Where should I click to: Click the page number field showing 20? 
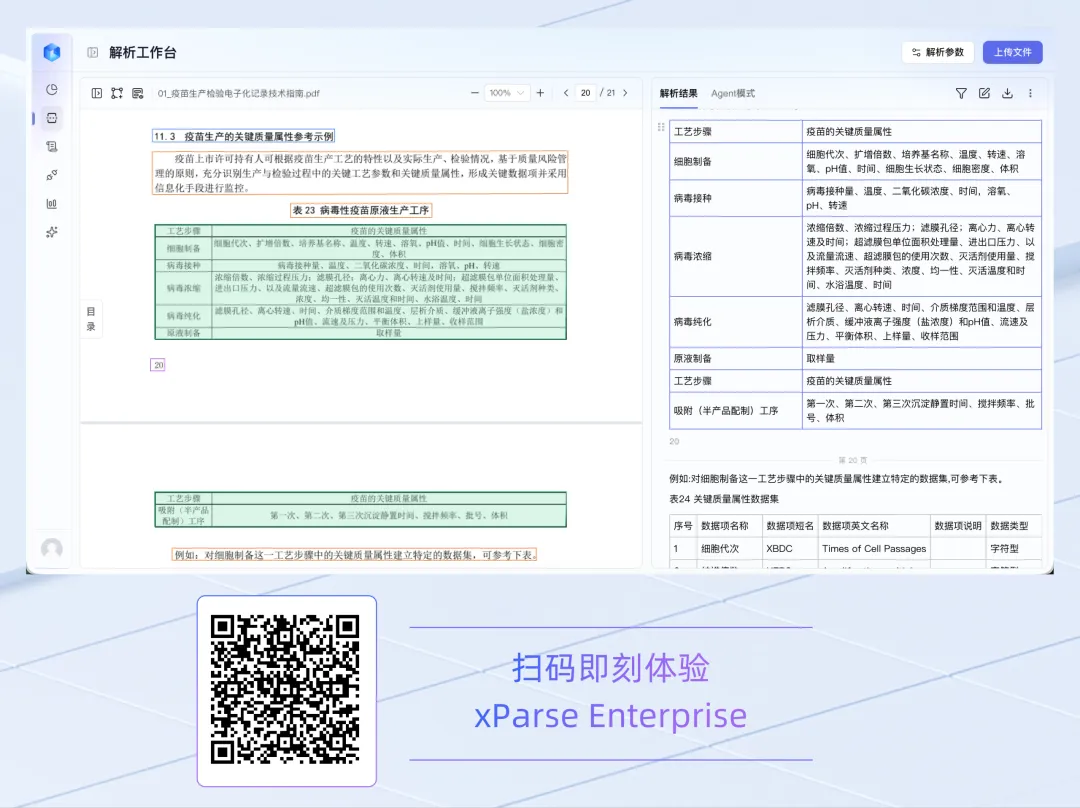(585, 93)
